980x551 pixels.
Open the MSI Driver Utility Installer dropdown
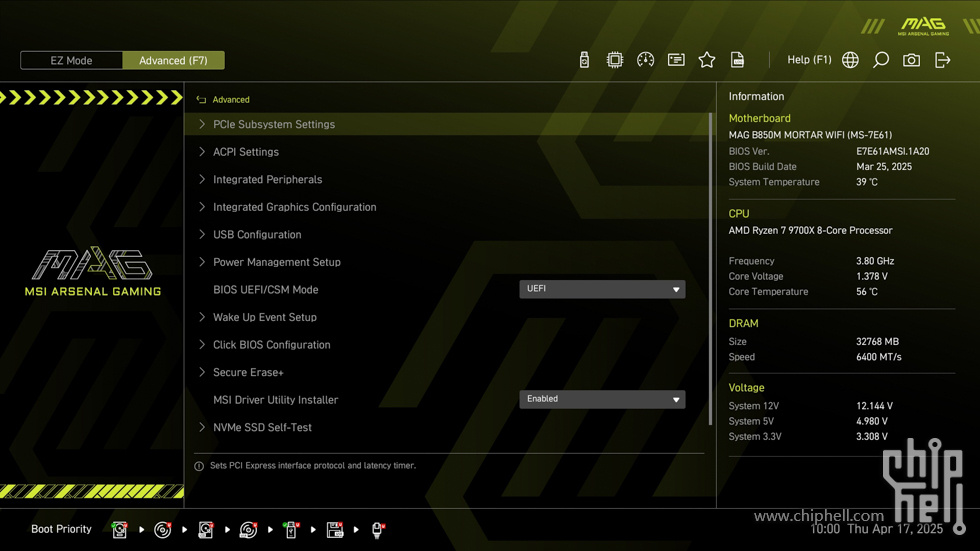tap(602, 399)
